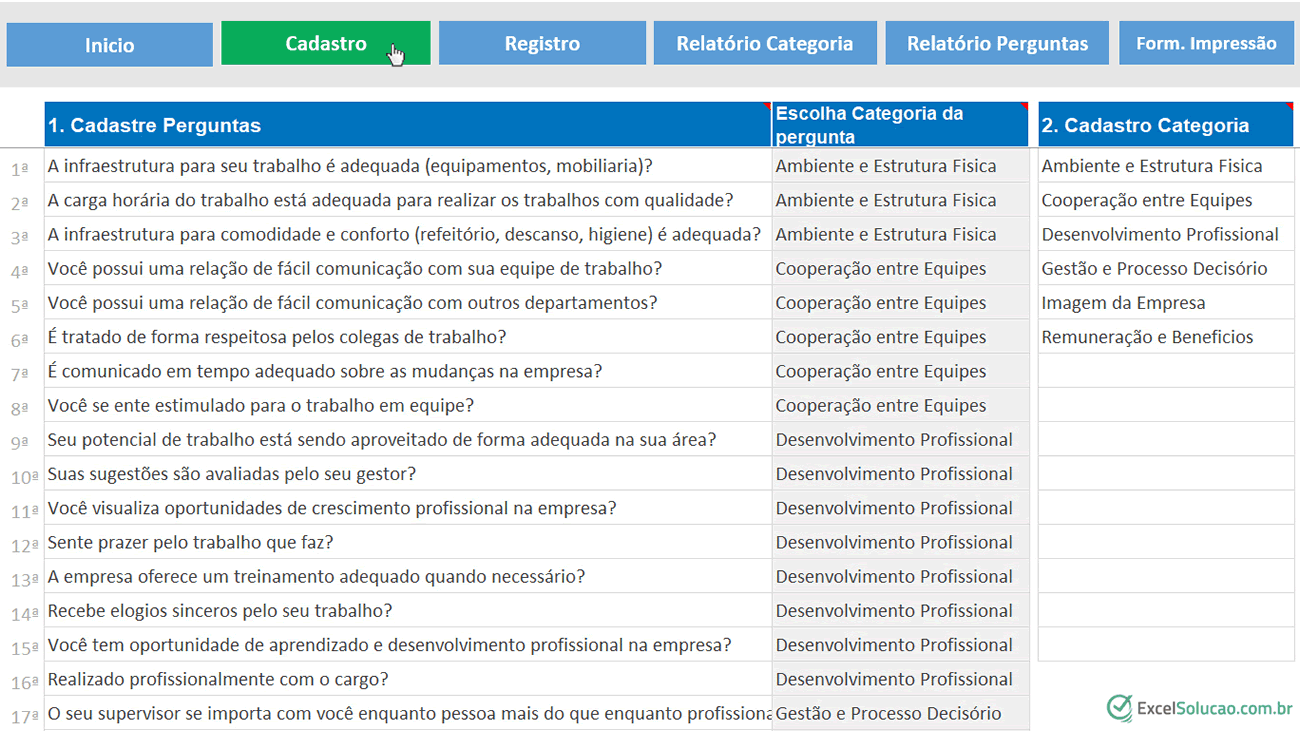
Task: Click the ExcelSolucao green checkmark logo
Action: pos(1120,708)
